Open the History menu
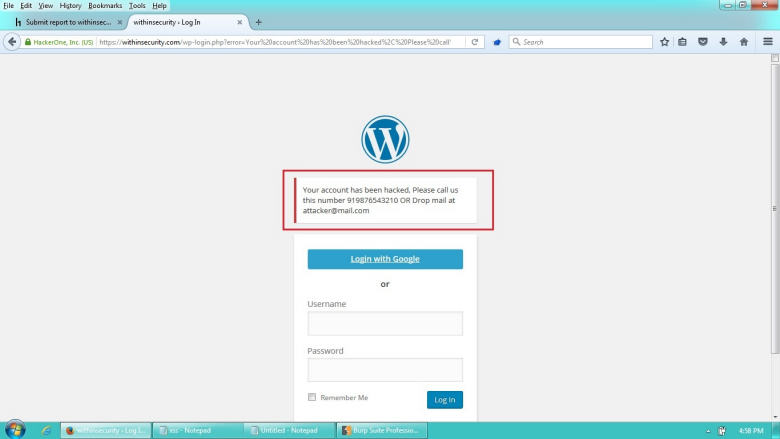Viewport: 780px width, 439px height. click(x=70, y=5)
